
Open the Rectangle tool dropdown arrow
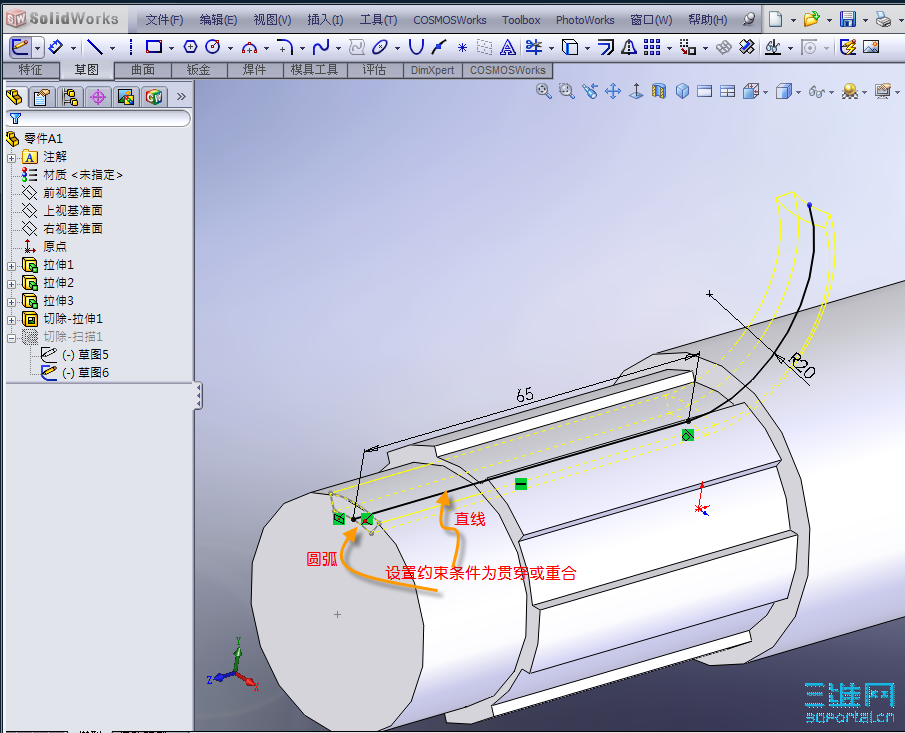click(x=171, y=48)
